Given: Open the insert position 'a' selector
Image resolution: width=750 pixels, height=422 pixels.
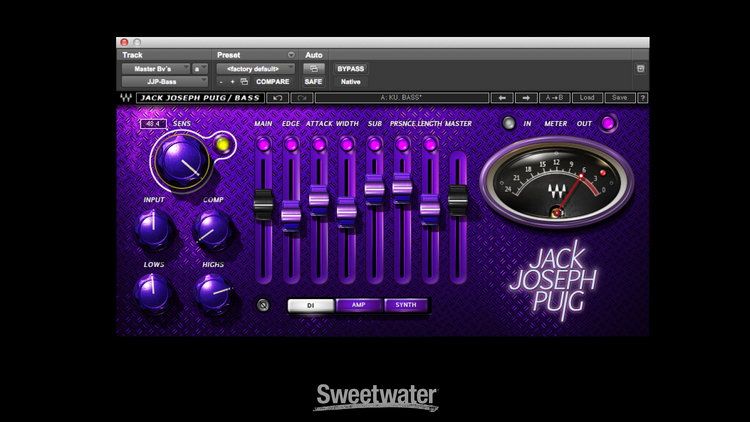Looking at the screenshot, I should click(200, 69).
